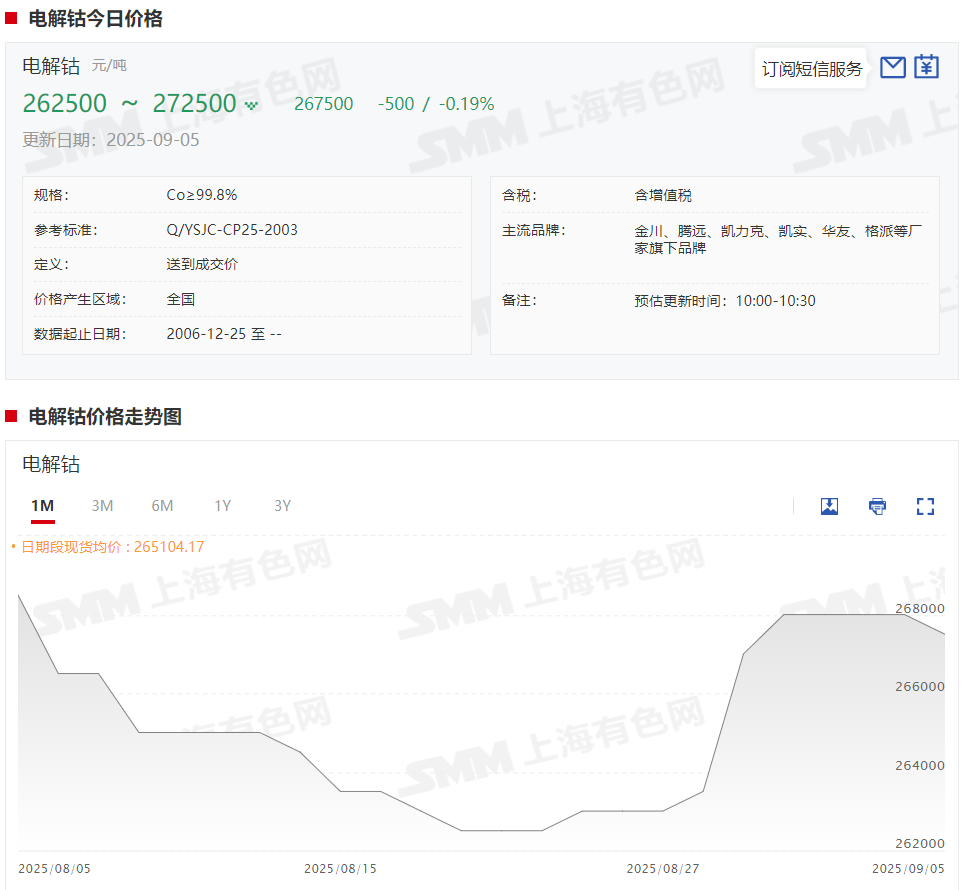Switch the chart to 3M range
This screenshot has width=966, height=890.
[x=102, y=506]
